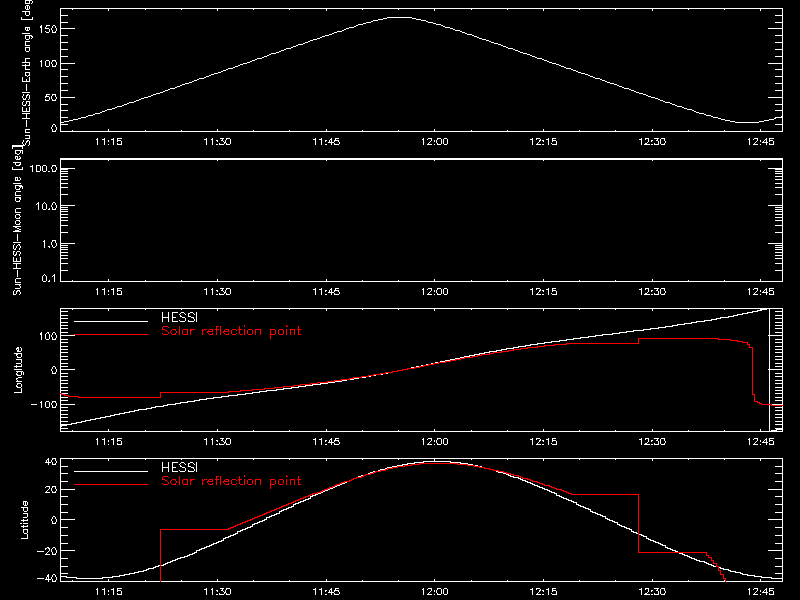Click the 20 tick label on Latitude axis
The height and width of the screenshot is (600, 800).
(x=51, y=490)
